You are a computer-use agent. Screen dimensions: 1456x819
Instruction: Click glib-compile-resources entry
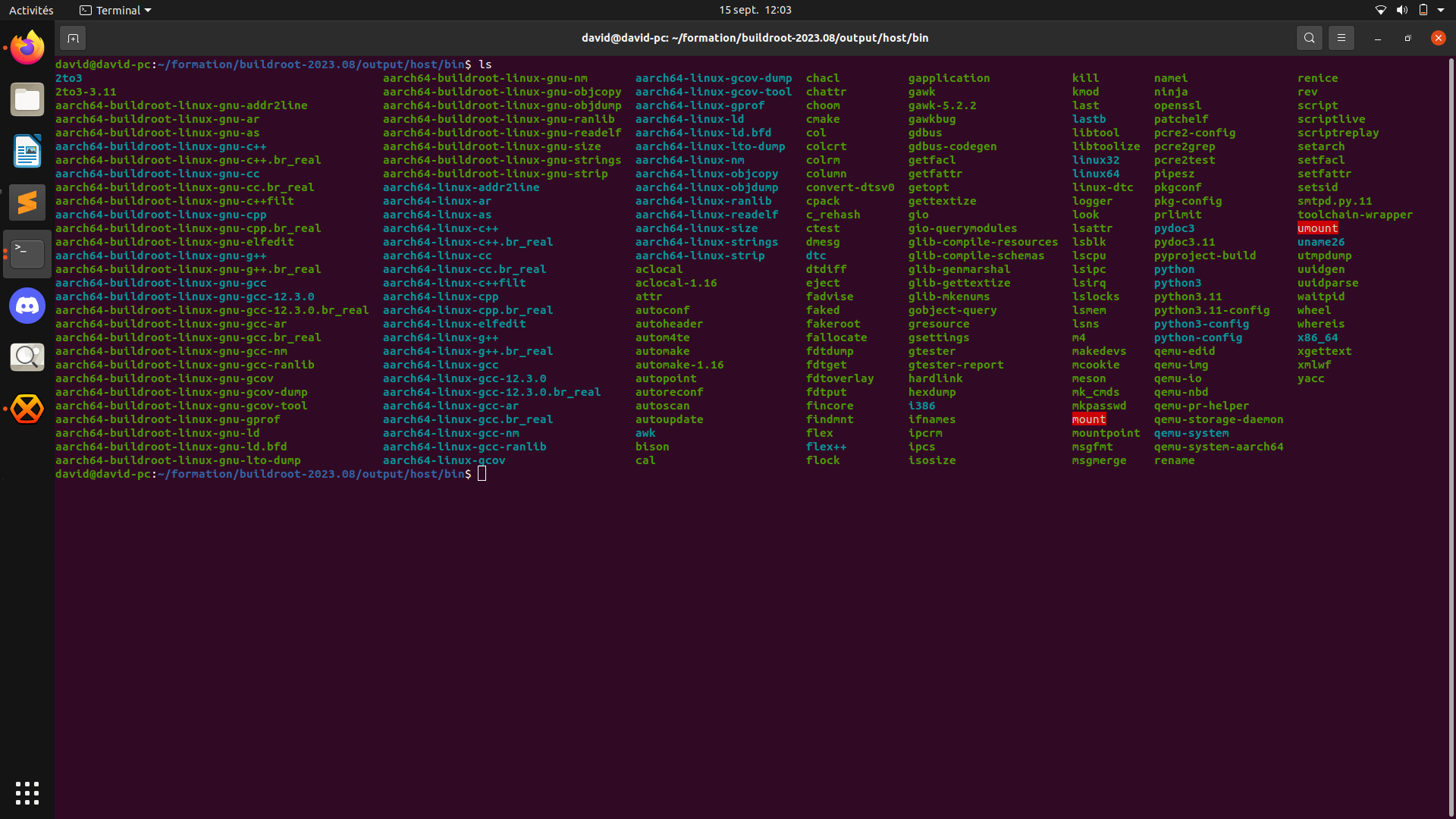pyautogui.click(x=983, y=242)
